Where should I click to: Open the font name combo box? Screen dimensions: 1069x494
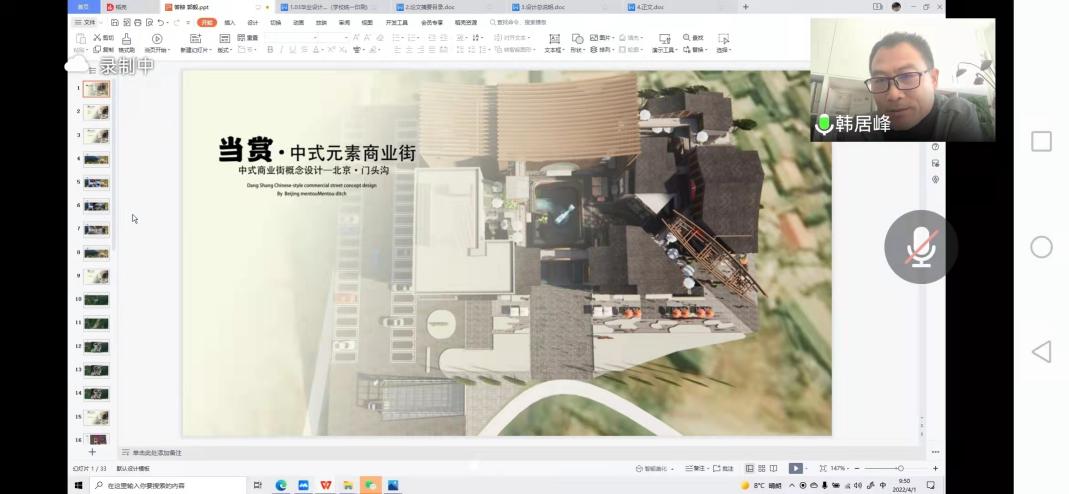[x=291, y=38]
